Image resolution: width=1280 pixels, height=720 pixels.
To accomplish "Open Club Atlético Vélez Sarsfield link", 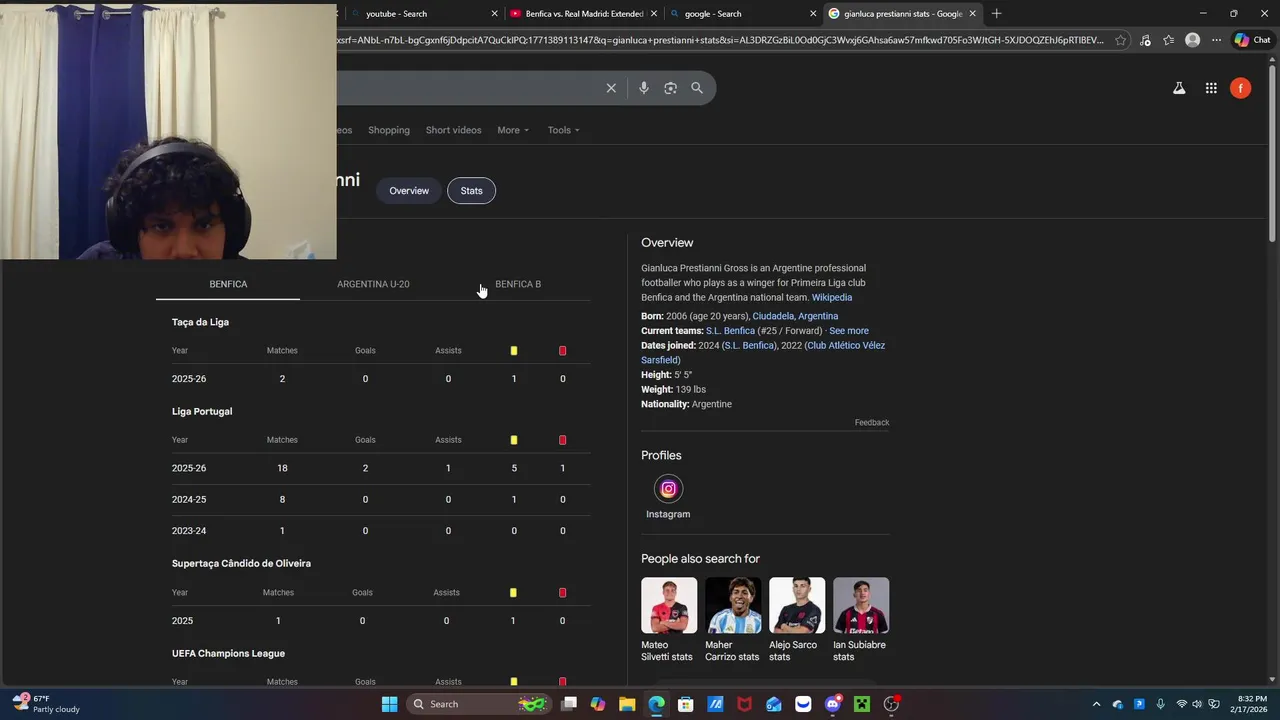I will pyautogui.click(x=763, y=353).
